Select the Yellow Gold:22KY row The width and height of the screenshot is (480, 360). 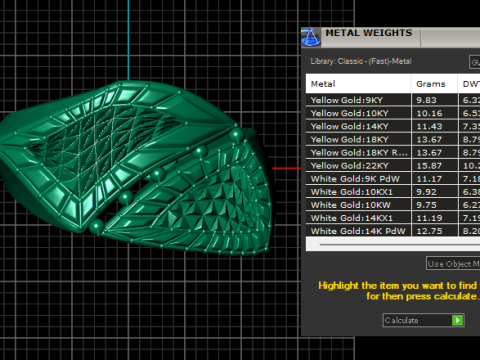[x=393, y=166]
